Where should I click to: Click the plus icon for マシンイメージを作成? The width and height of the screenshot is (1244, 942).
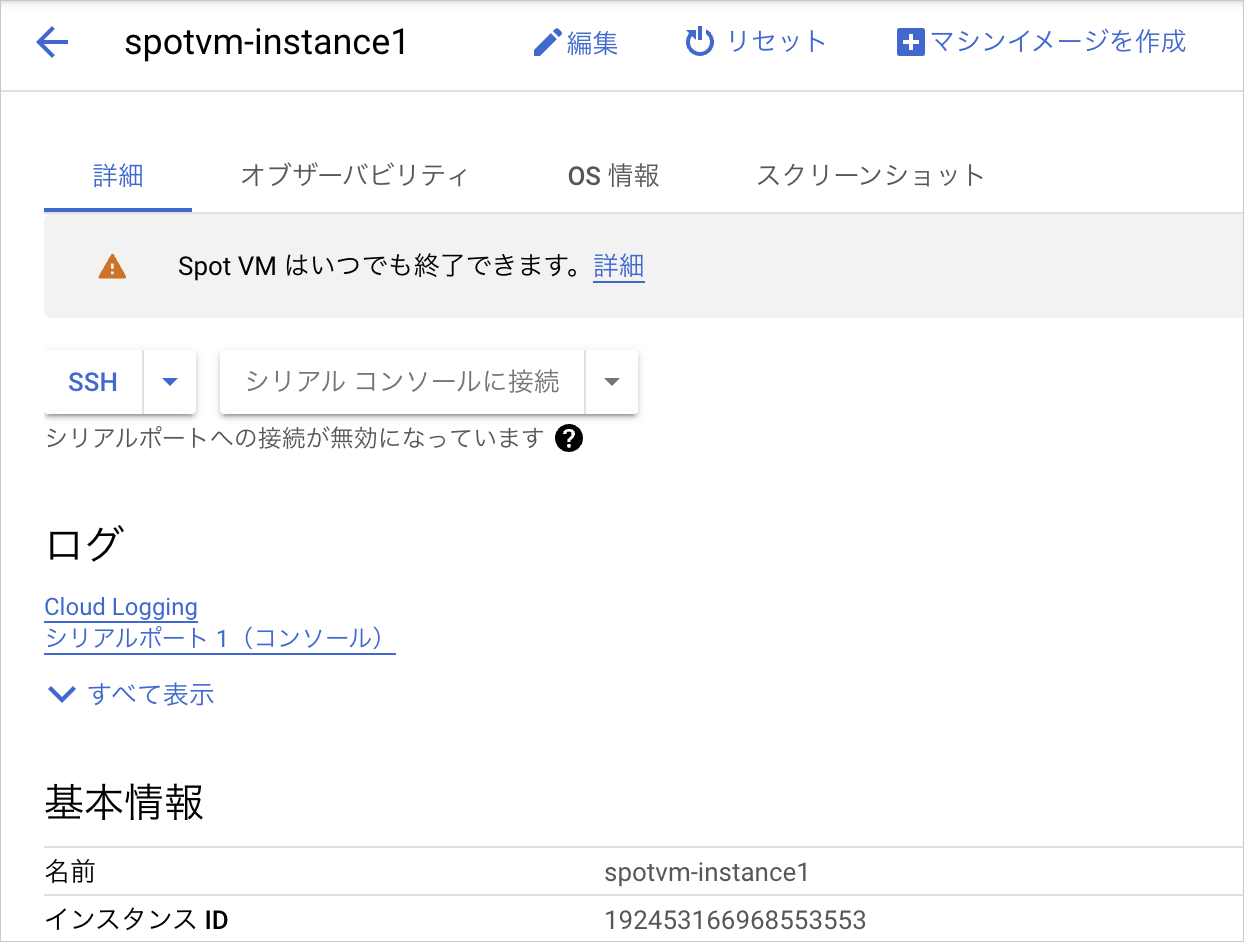click(x=910, y=41)
